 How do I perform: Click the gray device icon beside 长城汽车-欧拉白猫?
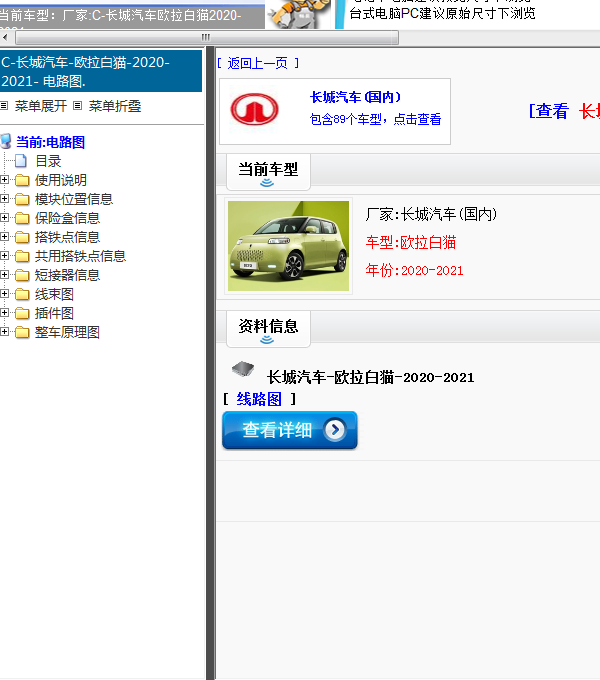(243, 369)
